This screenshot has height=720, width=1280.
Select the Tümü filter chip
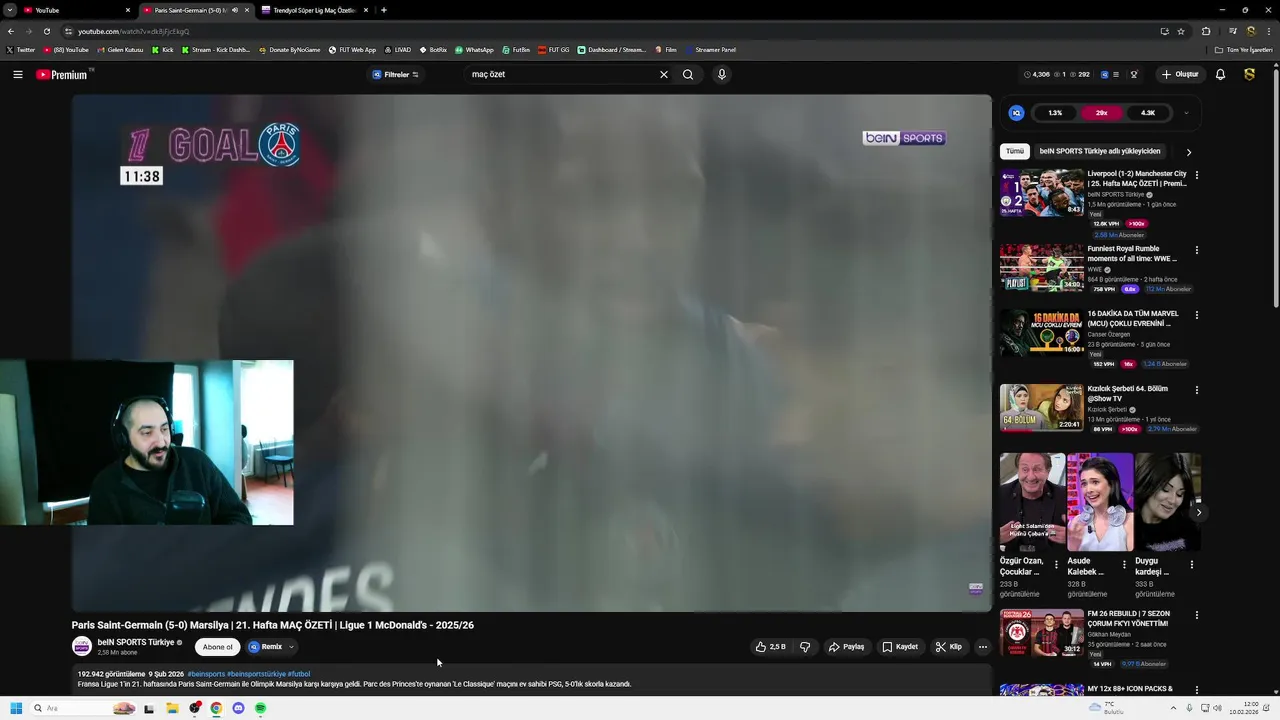tap(1014, 151)
